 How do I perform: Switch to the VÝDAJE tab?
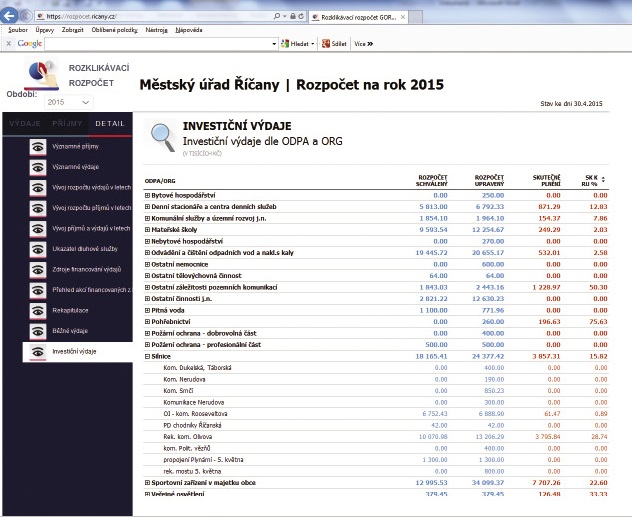coord(25,124)
